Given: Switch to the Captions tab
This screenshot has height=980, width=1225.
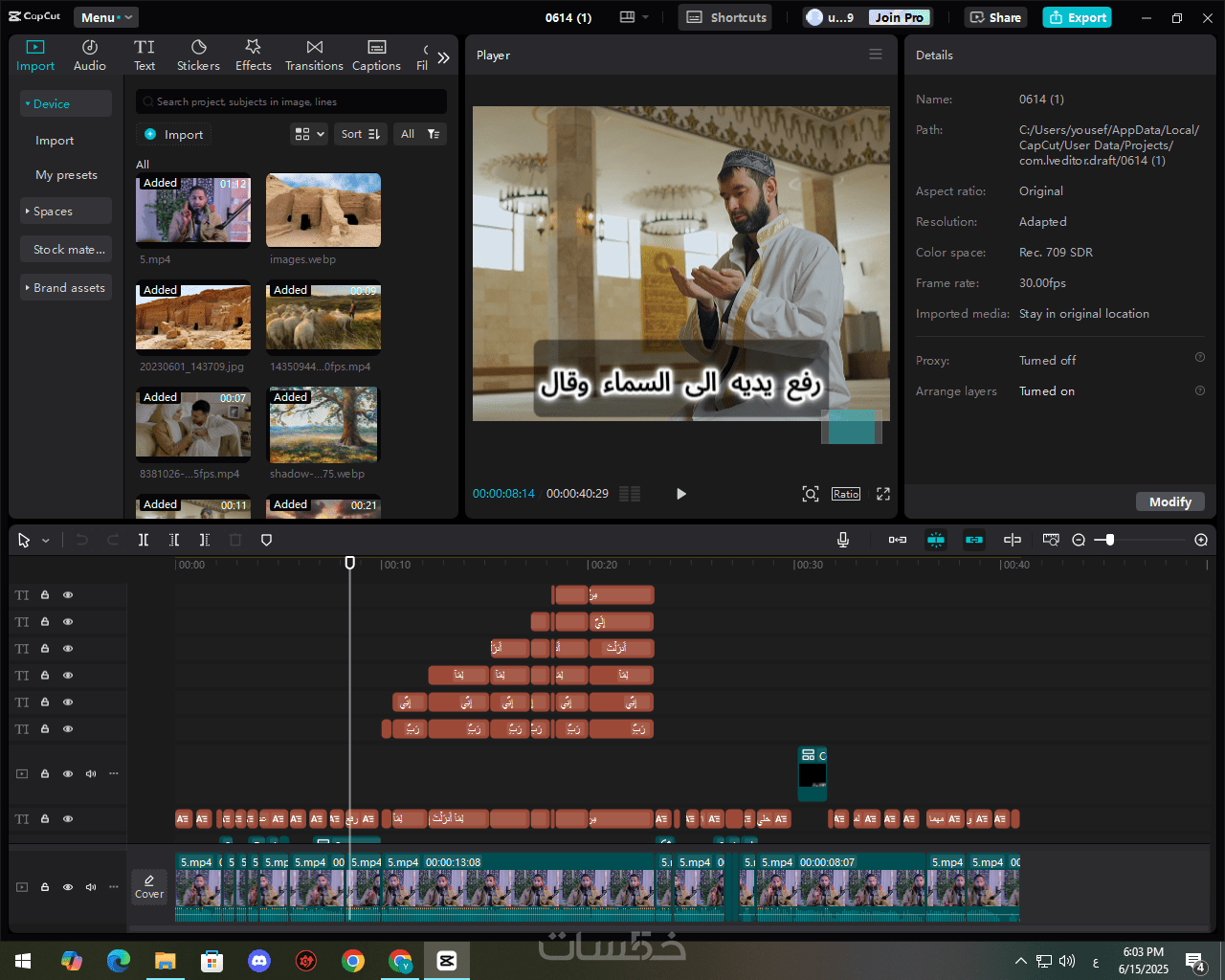Looking at the screenshot, I should point(376,56).
